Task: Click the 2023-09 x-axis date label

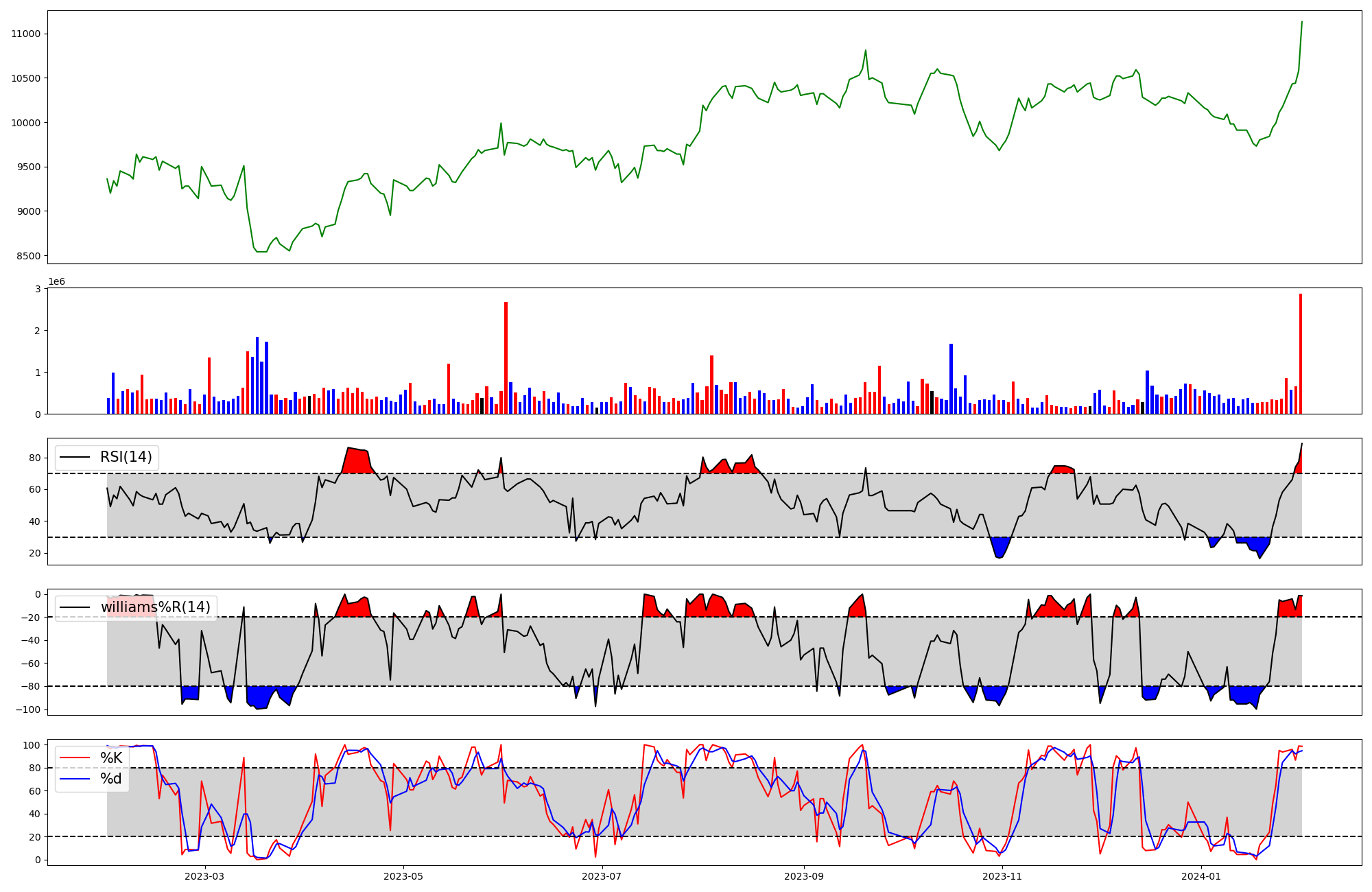Action: pos(803,876)
